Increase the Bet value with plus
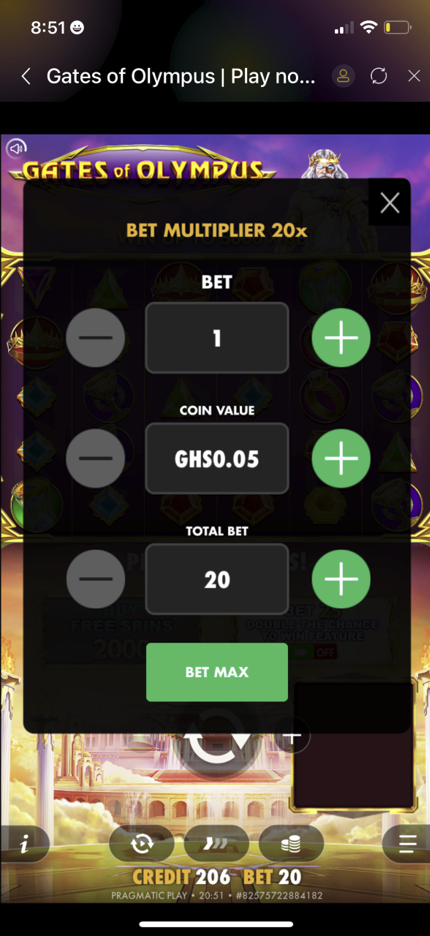The image size is (430, 936). tap(341, 337)
